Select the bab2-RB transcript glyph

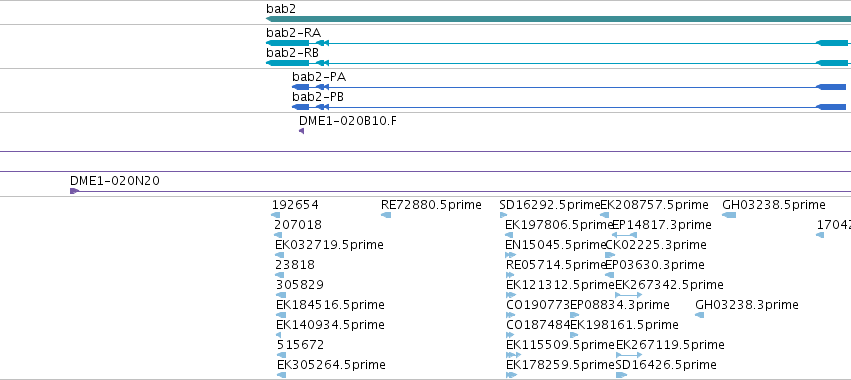[x=558, y=63]
